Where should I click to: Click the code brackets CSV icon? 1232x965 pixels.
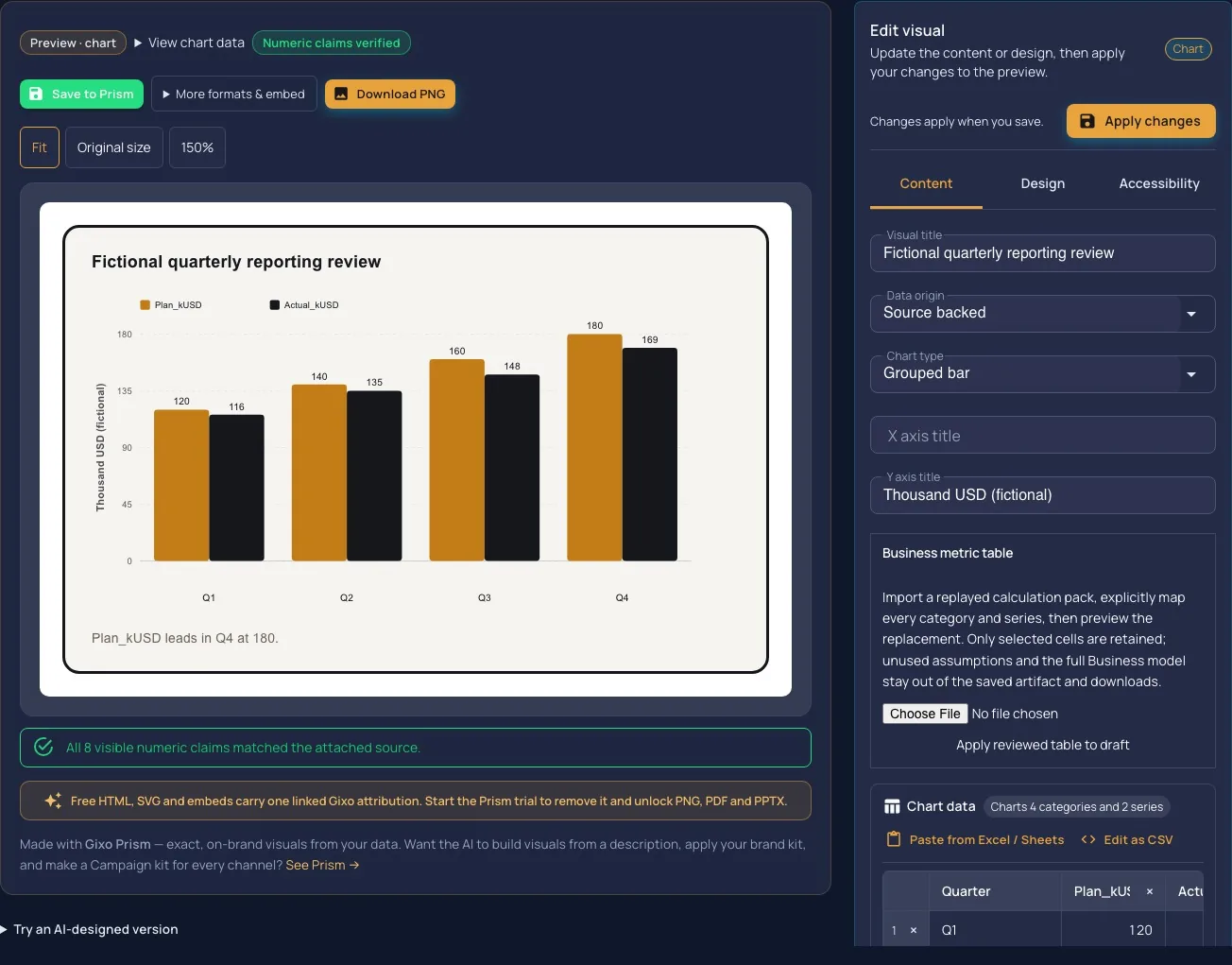[x=1088, y=839]
